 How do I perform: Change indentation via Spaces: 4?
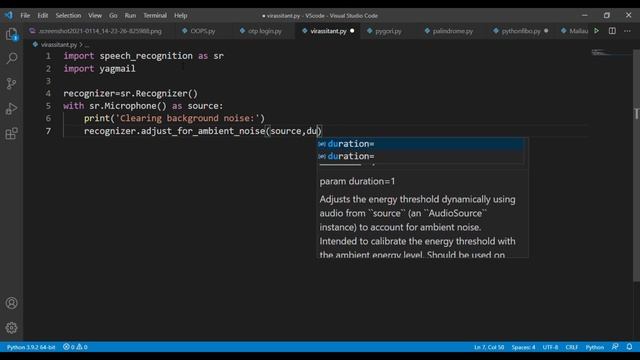tap(523, 347)
